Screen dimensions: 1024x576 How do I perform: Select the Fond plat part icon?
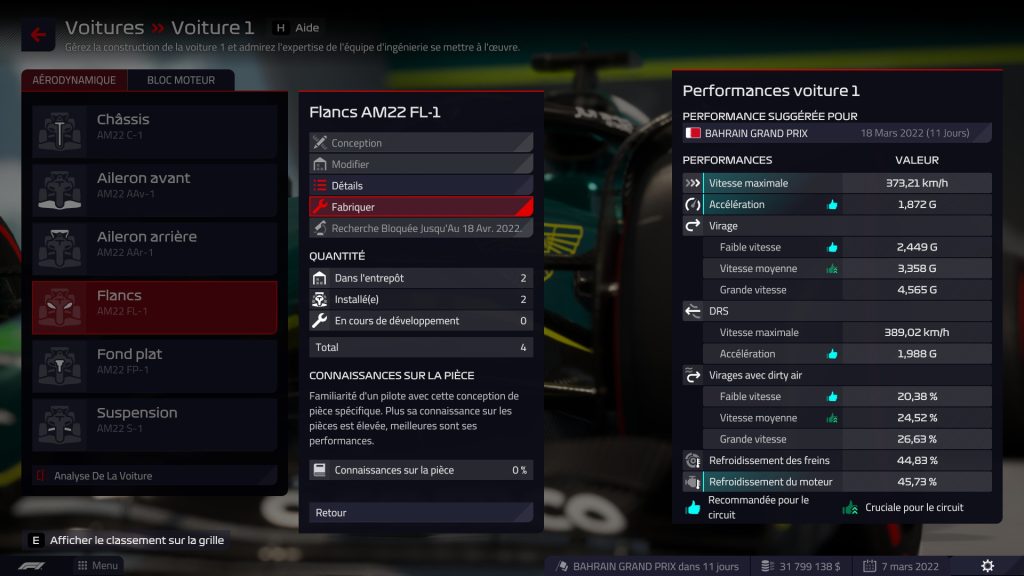(x=59, y=365)
